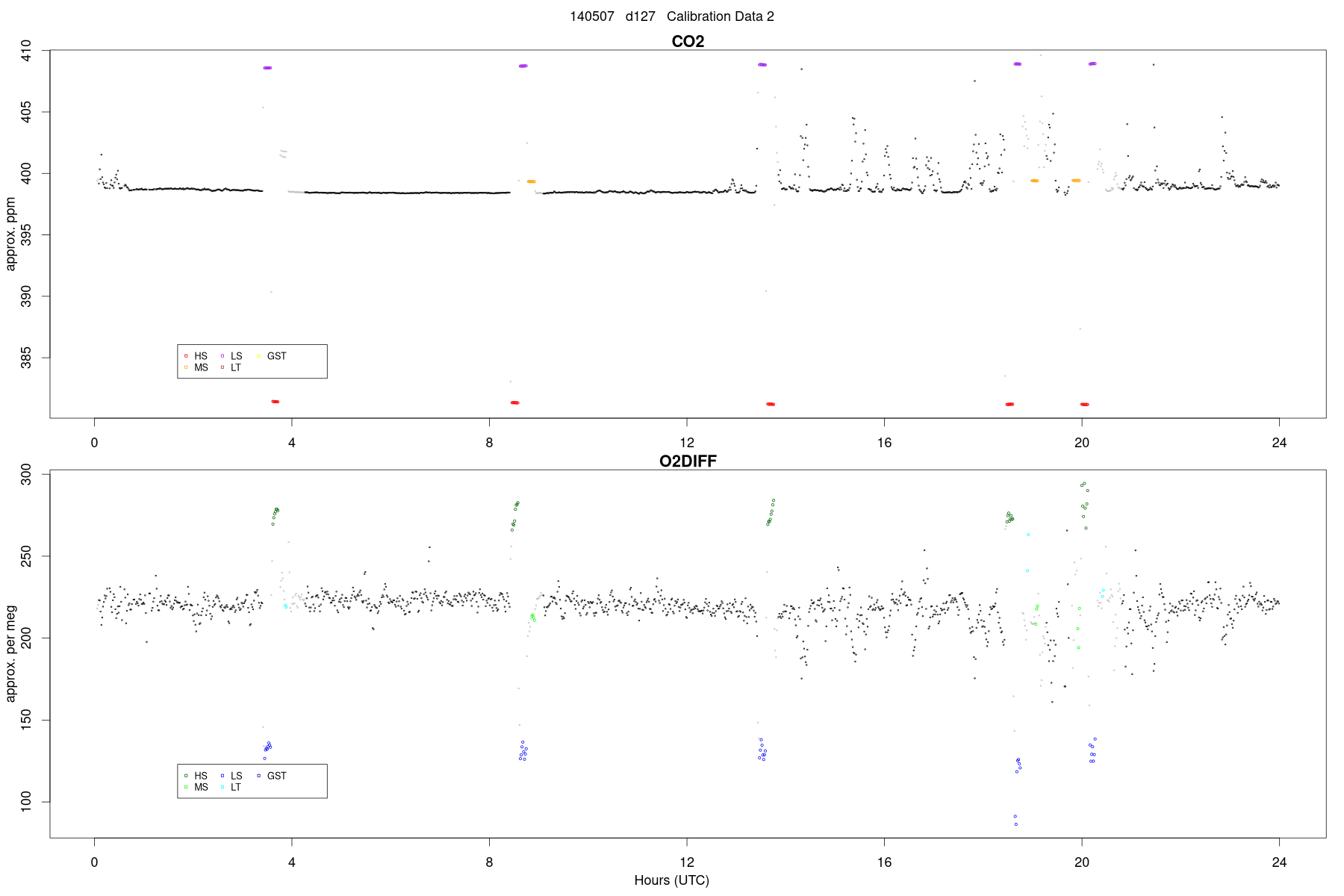Click hour 0 tick under O2DIFF plot
Image resolution: width=1344 pixels, height=896 pixels.
pos(95,862)
